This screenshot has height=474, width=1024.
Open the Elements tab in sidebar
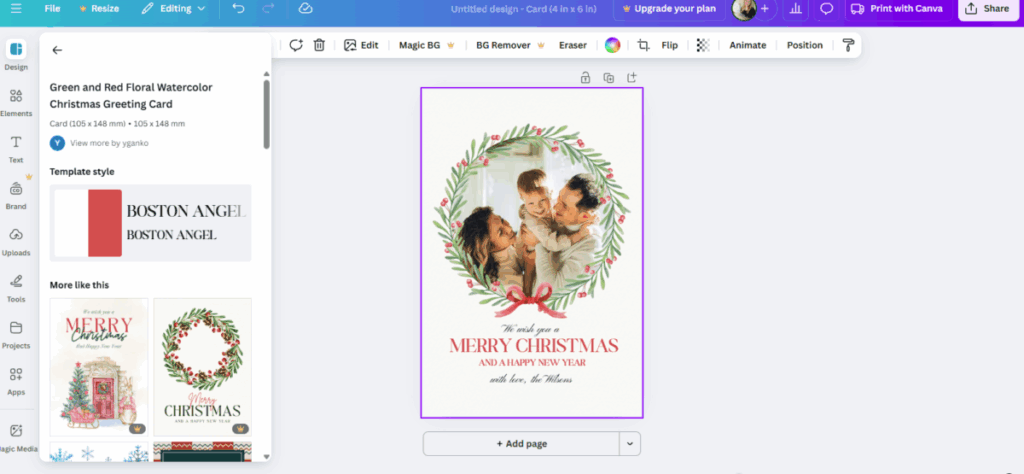[x=16, y=103]
